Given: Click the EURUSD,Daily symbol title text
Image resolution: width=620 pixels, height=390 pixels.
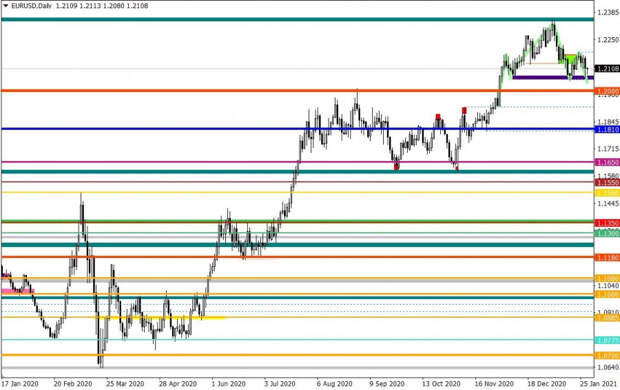Looking at the screenshot, I should pos(32,6).
